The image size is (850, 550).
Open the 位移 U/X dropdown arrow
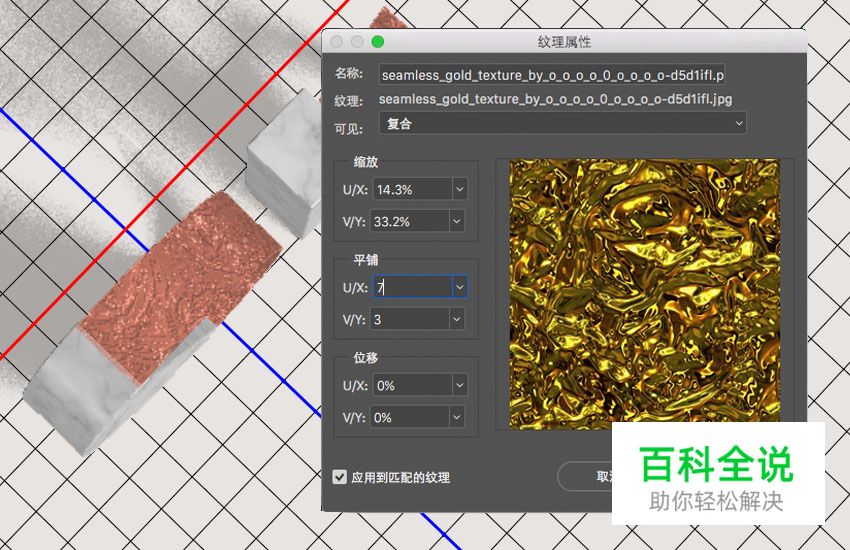pyautogui.click(x=460, y=385)
